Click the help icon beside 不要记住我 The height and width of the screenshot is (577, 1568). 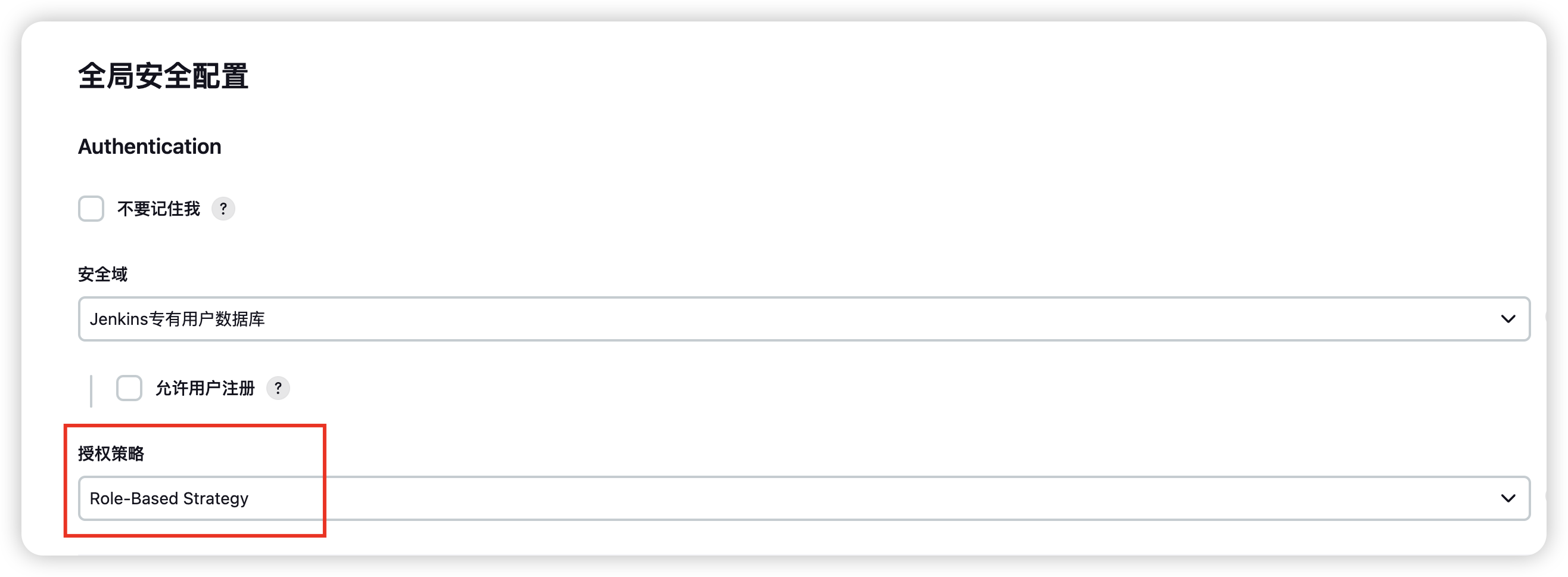(x=223, y=209)
